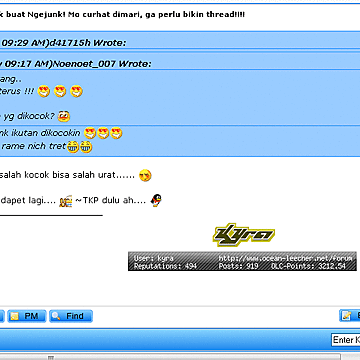Click the Find button

click(71, 316)
